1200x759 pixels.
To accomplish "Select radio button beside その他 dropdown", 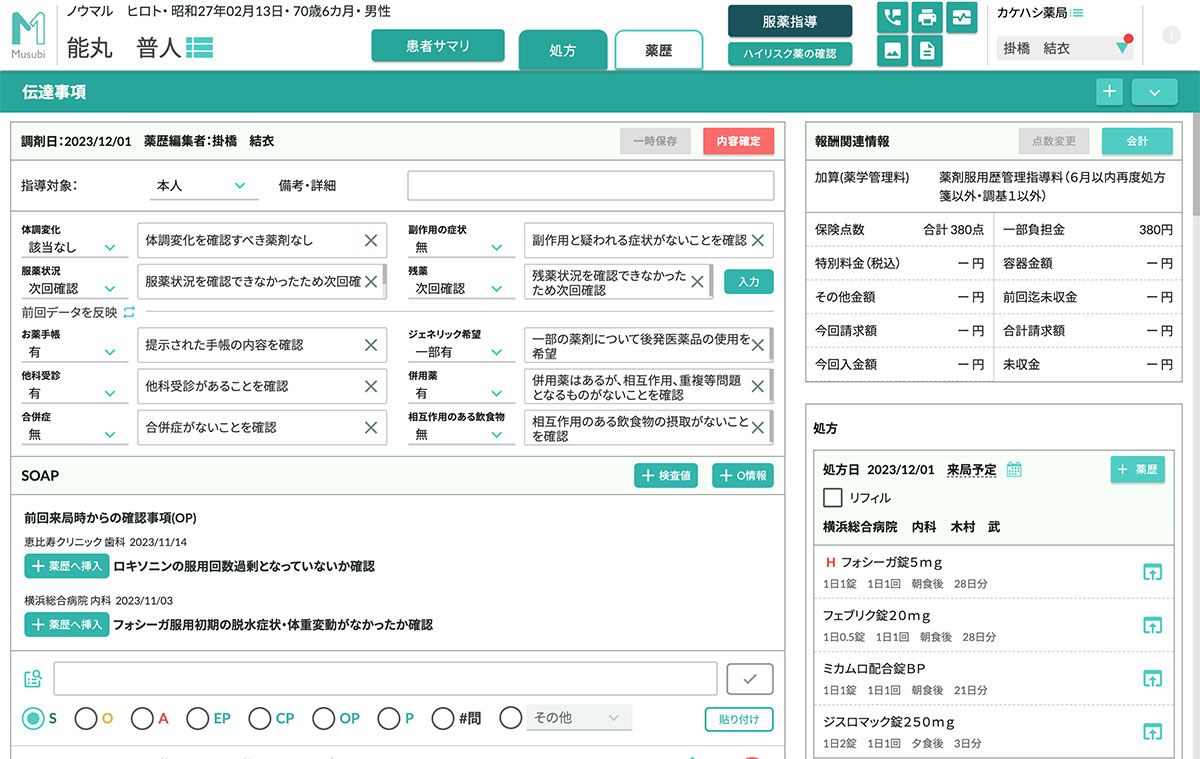I will point(511,718).
